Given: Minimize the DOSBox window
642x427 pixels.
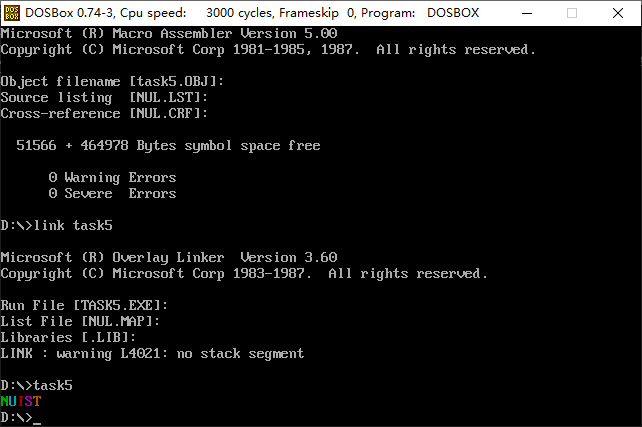Looking at the screenshot, I should click(x=527, y=13).
